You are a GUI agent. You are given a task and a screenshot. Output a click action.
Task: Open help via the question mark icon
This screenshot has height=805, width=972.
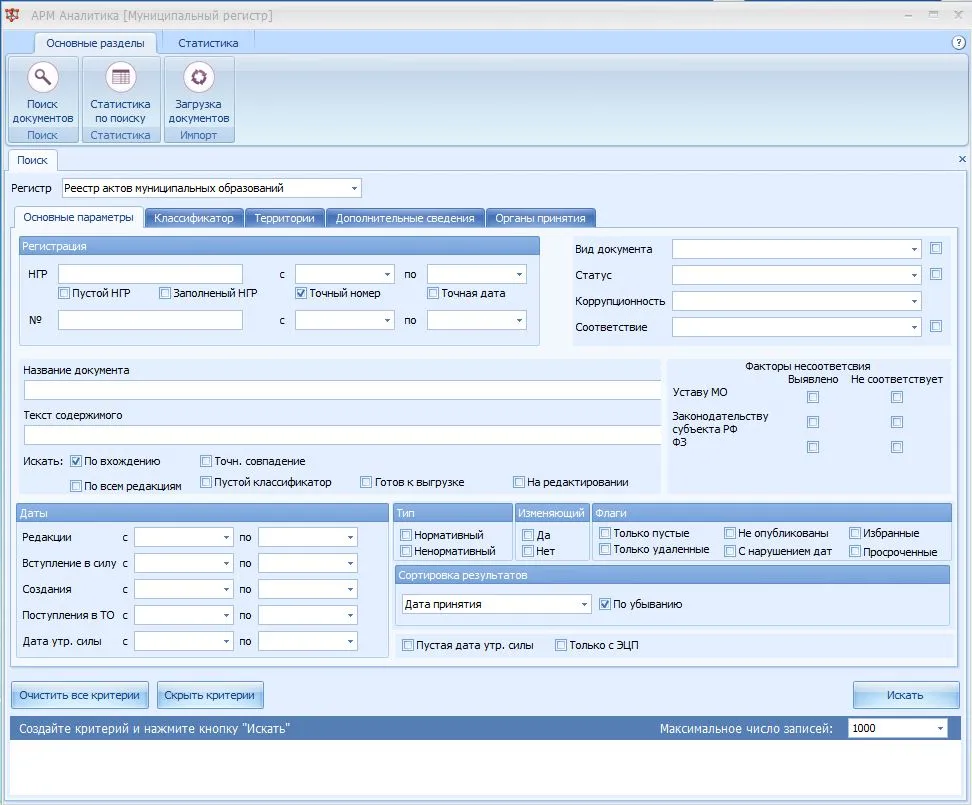coord(958,43)
